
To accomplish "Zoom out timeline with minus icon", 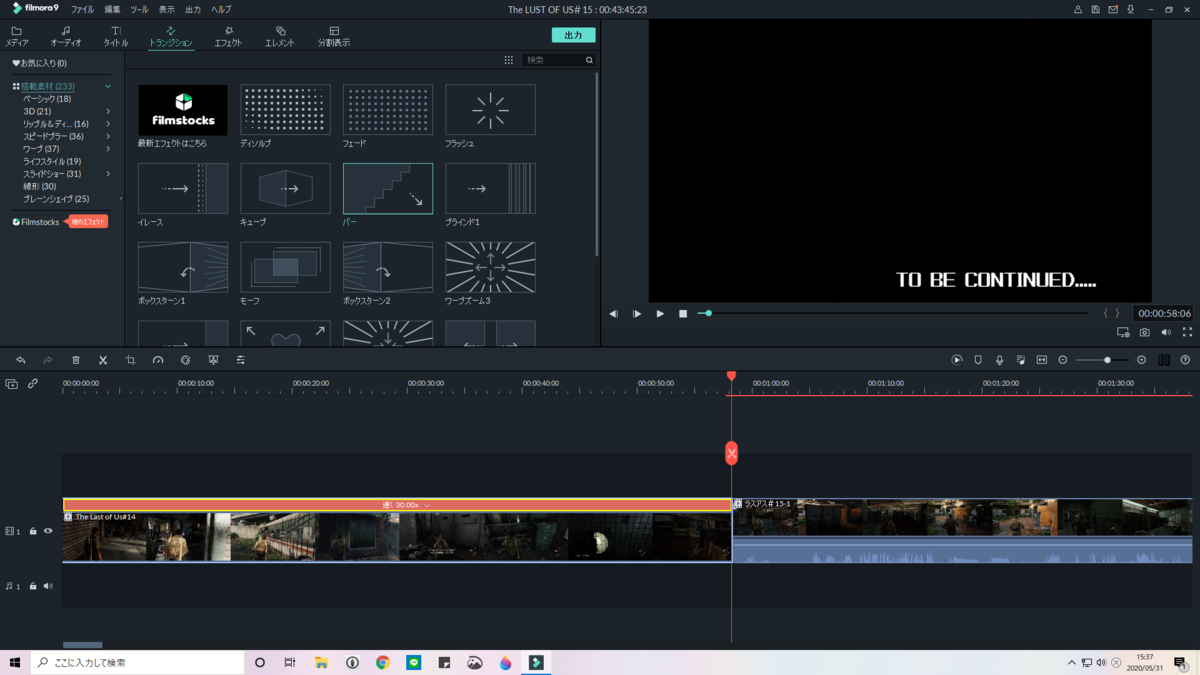I will (x=1063, y=360).
